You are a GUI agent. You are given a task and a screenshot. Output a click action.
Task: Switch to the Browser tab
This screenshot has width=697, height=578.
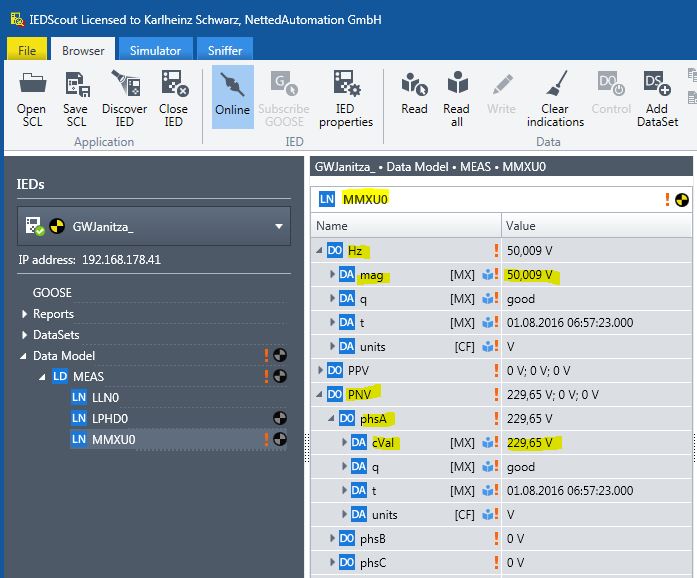(x=83, y=49)
